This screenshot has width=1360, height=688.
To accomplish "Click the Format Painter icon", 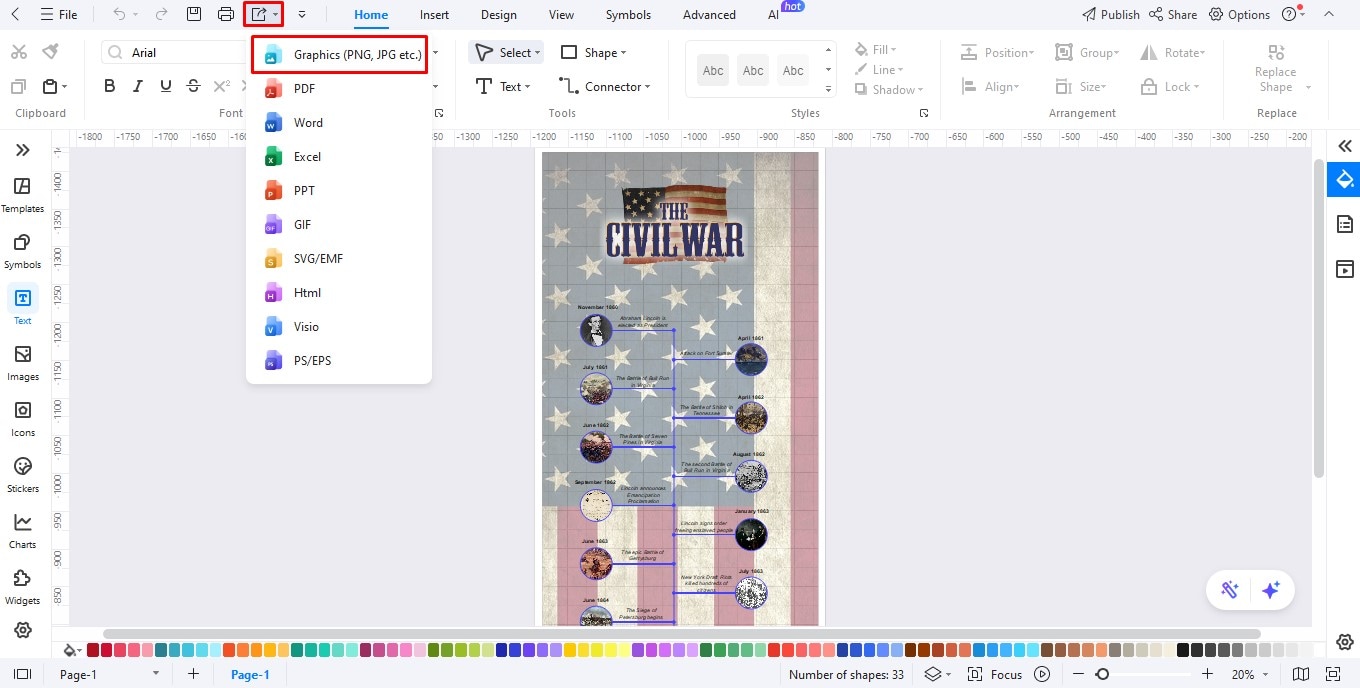I will (50, 52).
